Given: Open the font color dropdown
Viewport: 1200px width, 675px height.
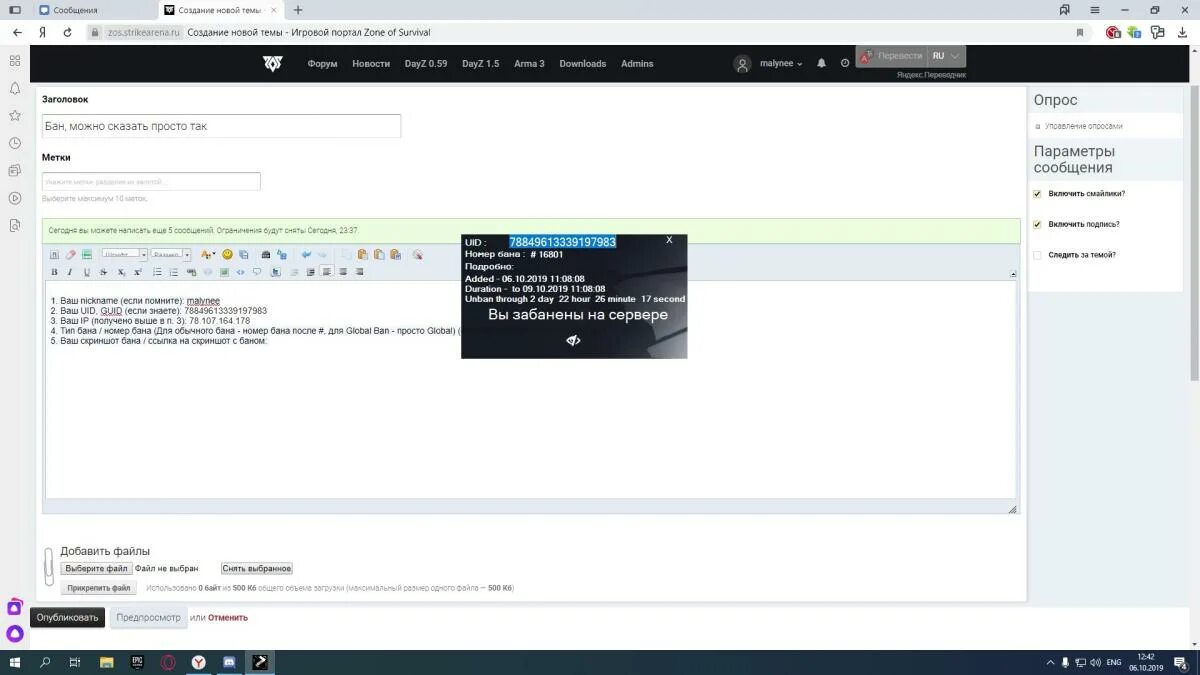Looking at the screenshot, I should coord(207,254).
